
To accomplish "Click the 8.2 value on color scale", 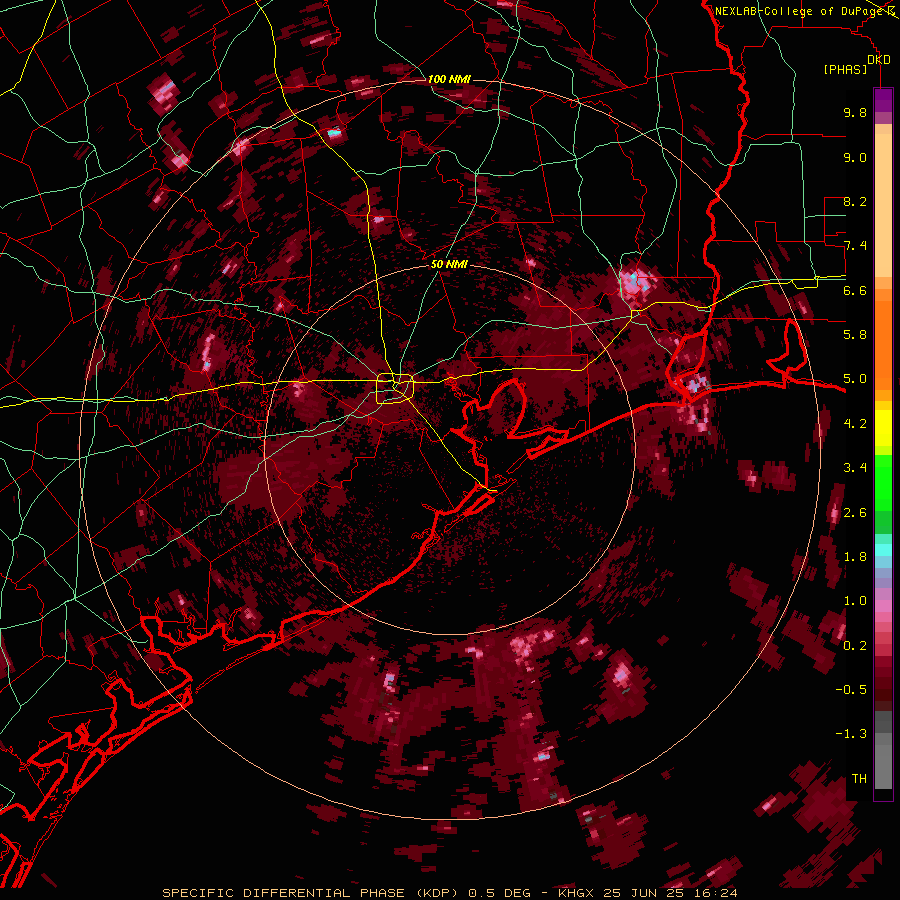I will click(x=855, y=201).
